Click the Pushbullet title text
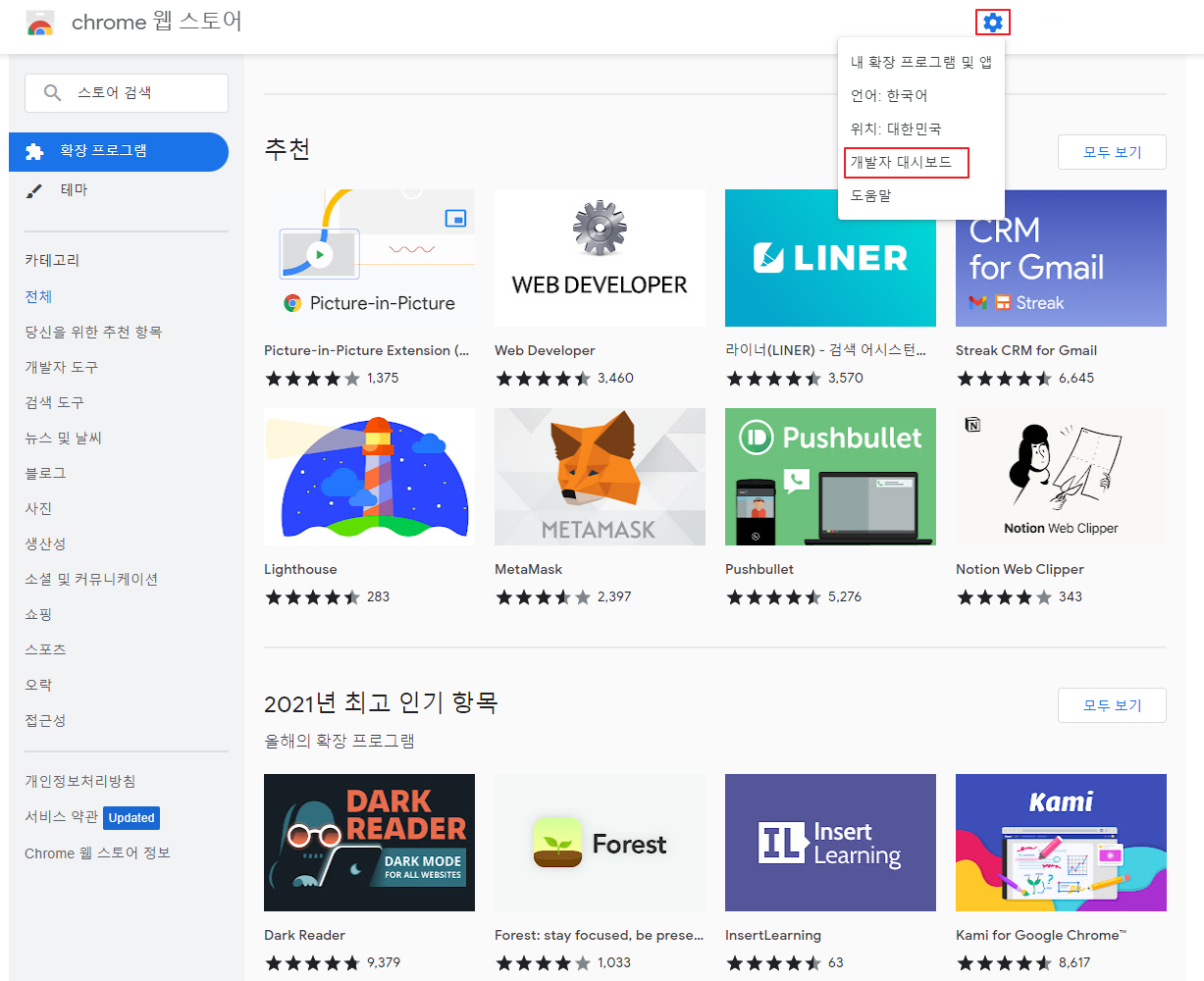1204x981 pixels. click(x=759, y=569)
